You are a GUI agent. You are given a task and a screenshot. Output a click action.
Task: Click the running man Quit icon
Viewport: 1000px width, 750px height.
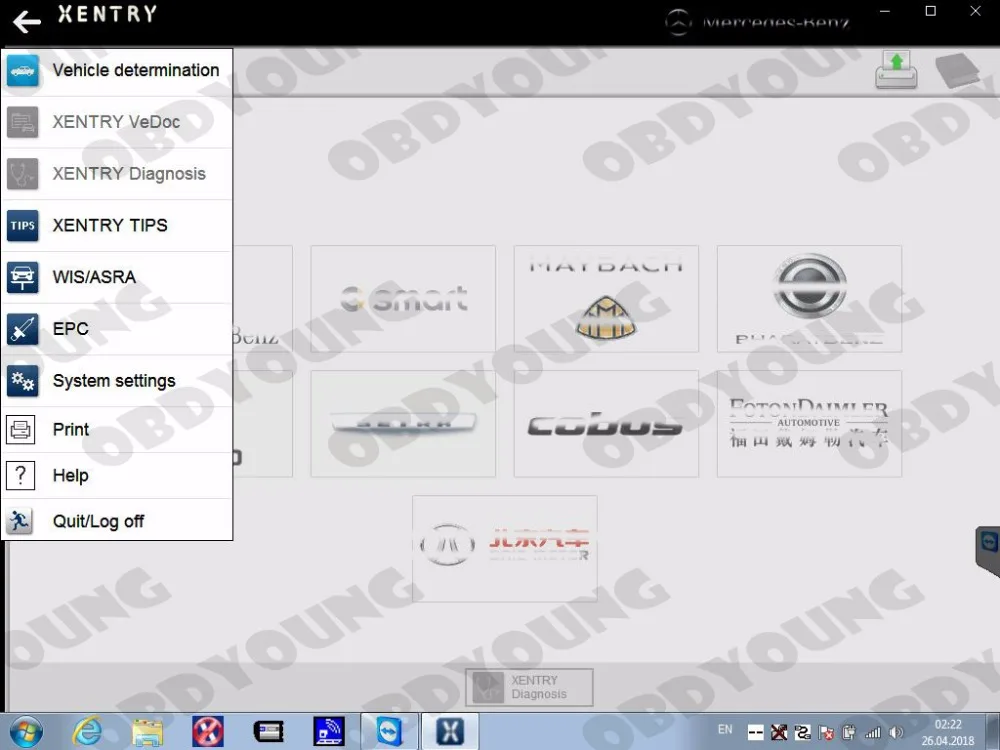(20, 522)
